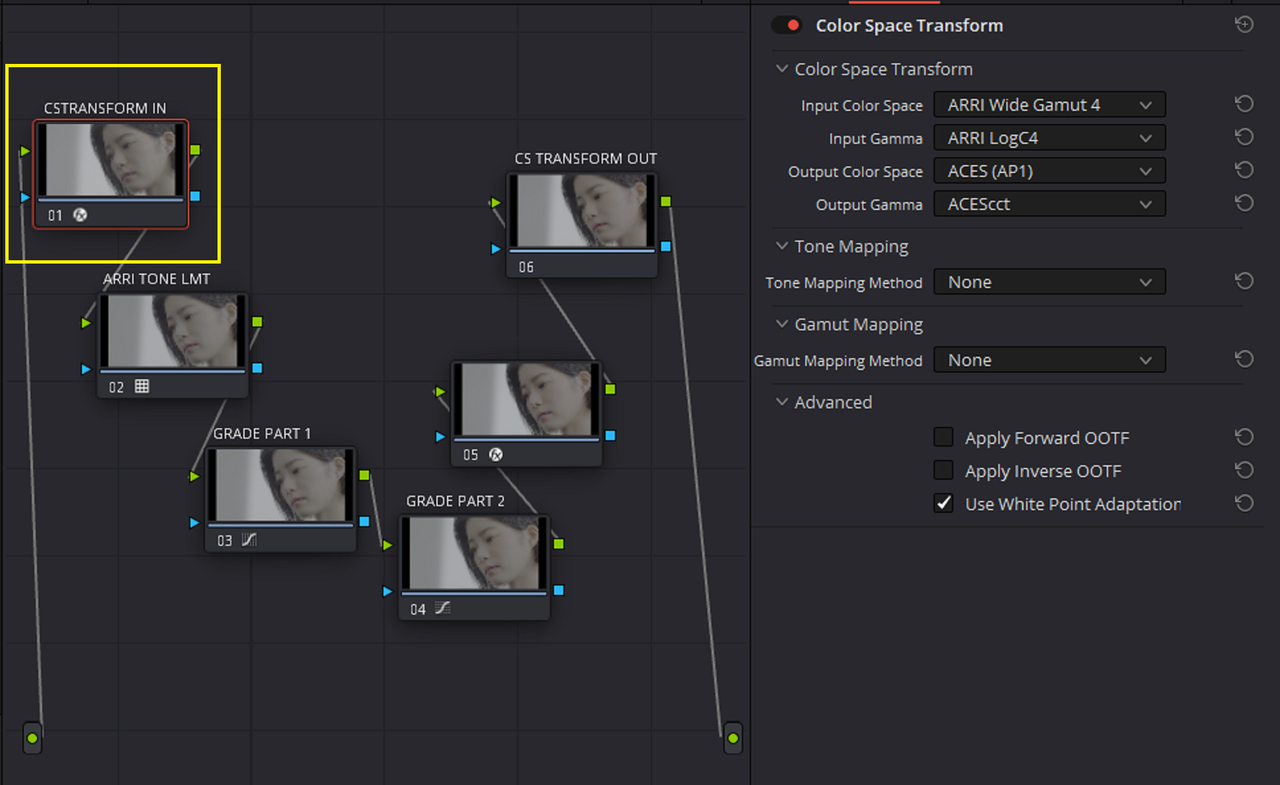Toggle the Color Space Transform effect on/off

[787, 26]
